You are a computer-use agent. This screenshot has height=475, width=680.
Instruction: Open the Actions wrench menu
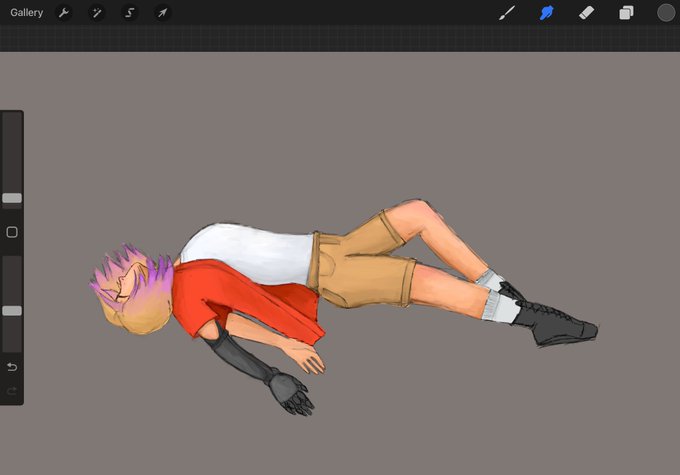(64, 13)
